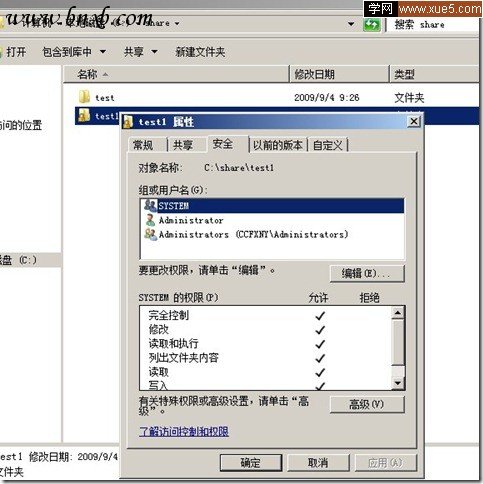Click the 高级(V) button
483x484 pixels.
click(367, 405)
